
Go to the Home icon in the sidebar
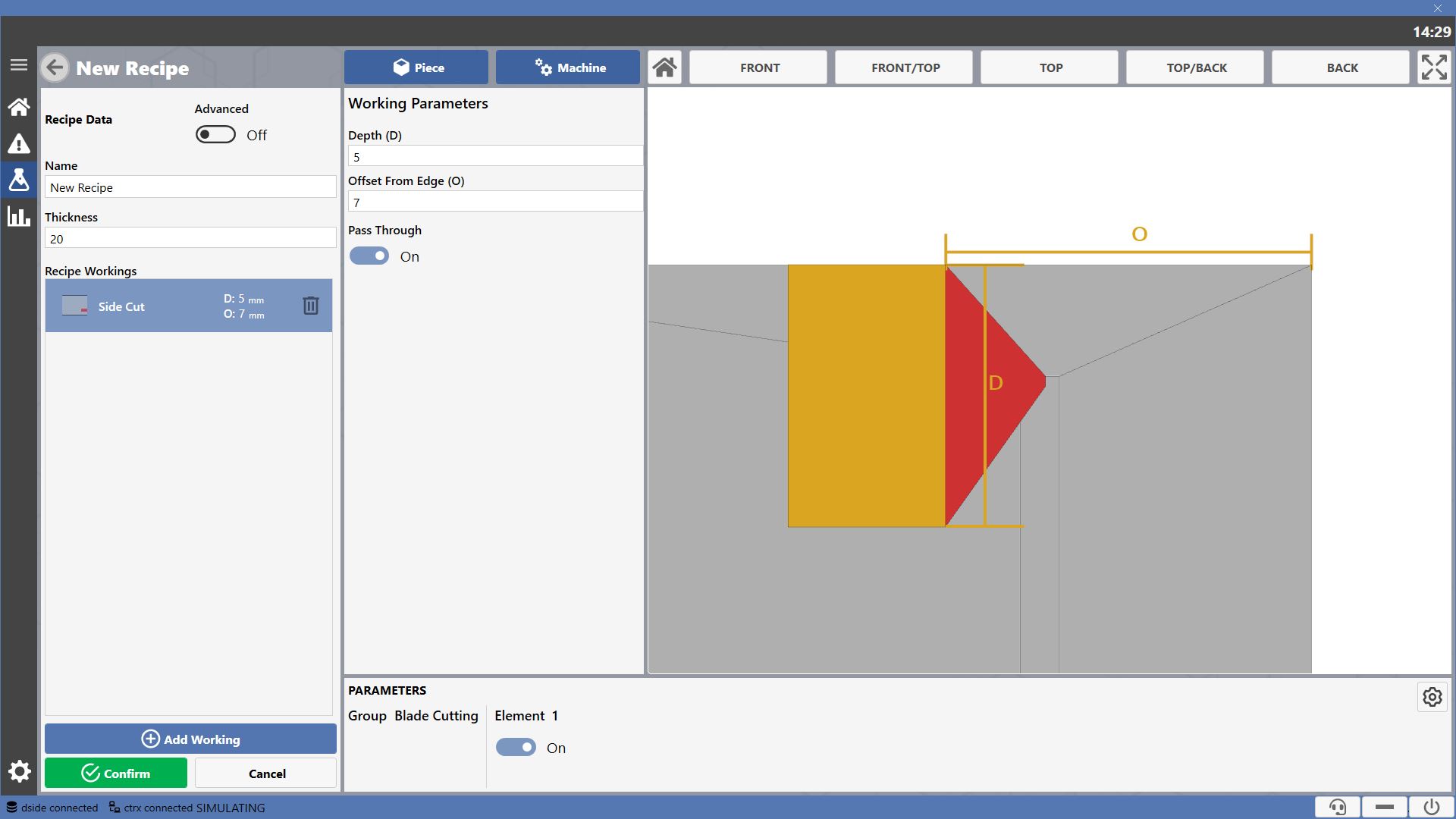[19, 107]
